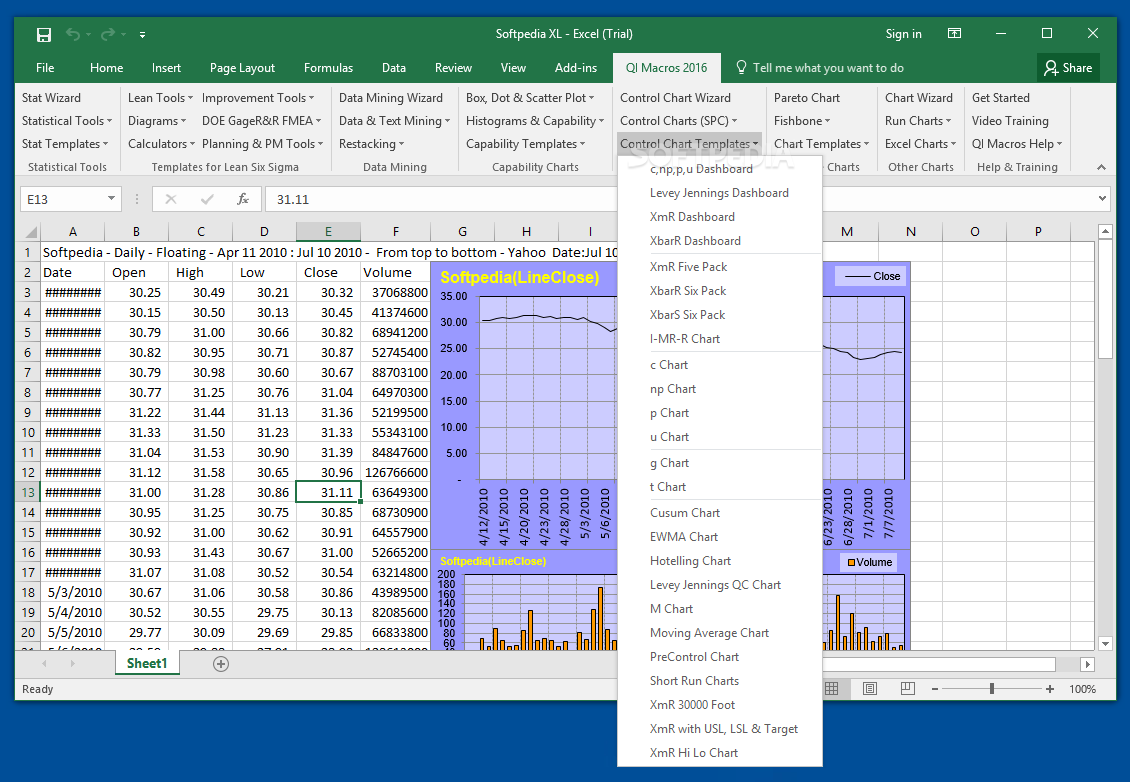The width and height of the screenshot is (1130, 782).
Task: Select I-MR-R Chart entry
Action: click(720, 339)
